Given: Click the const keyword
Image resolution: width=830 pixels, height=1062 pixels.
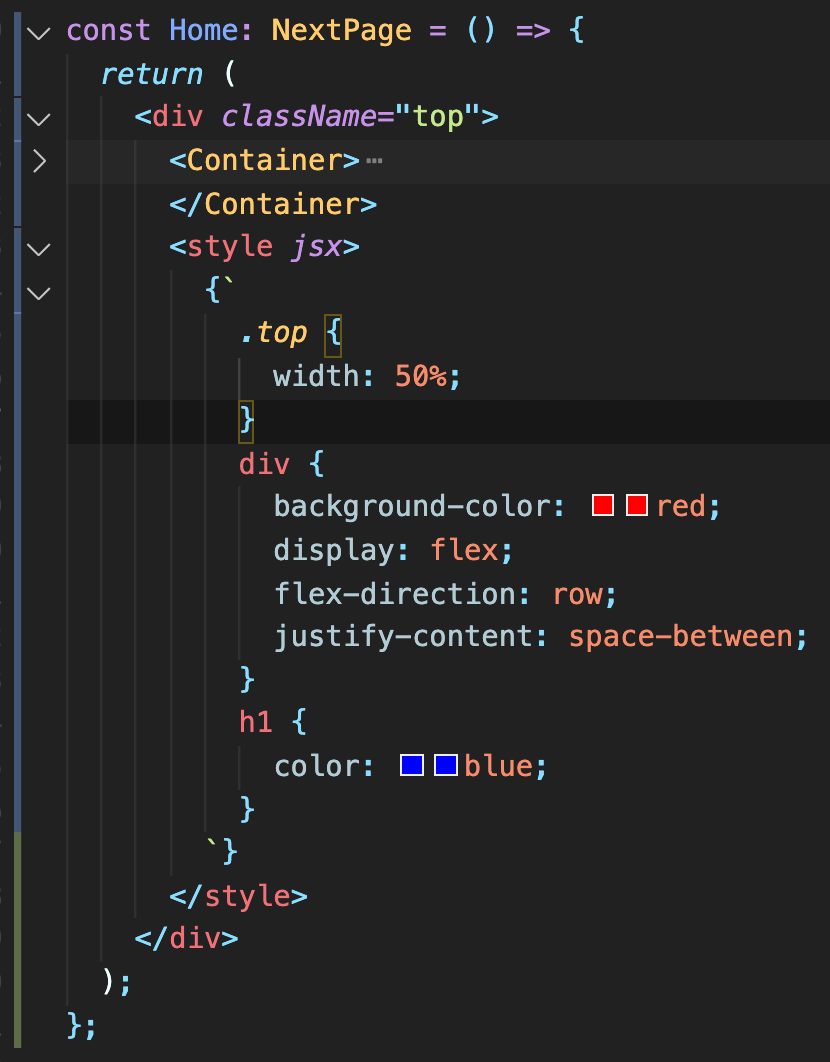Looking at the screenshot, I should tap(108, 30).
